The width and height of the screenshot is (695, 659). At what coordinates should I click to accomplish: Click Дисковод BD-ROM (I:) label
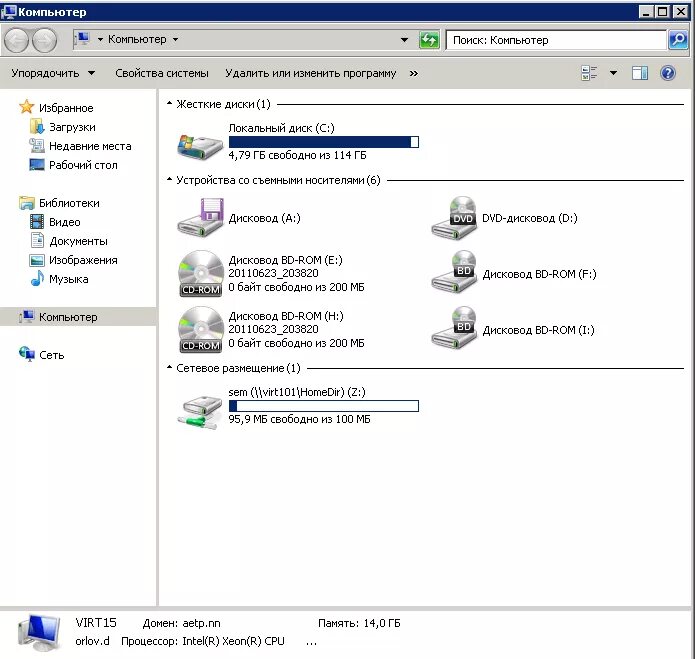point(539,330)
